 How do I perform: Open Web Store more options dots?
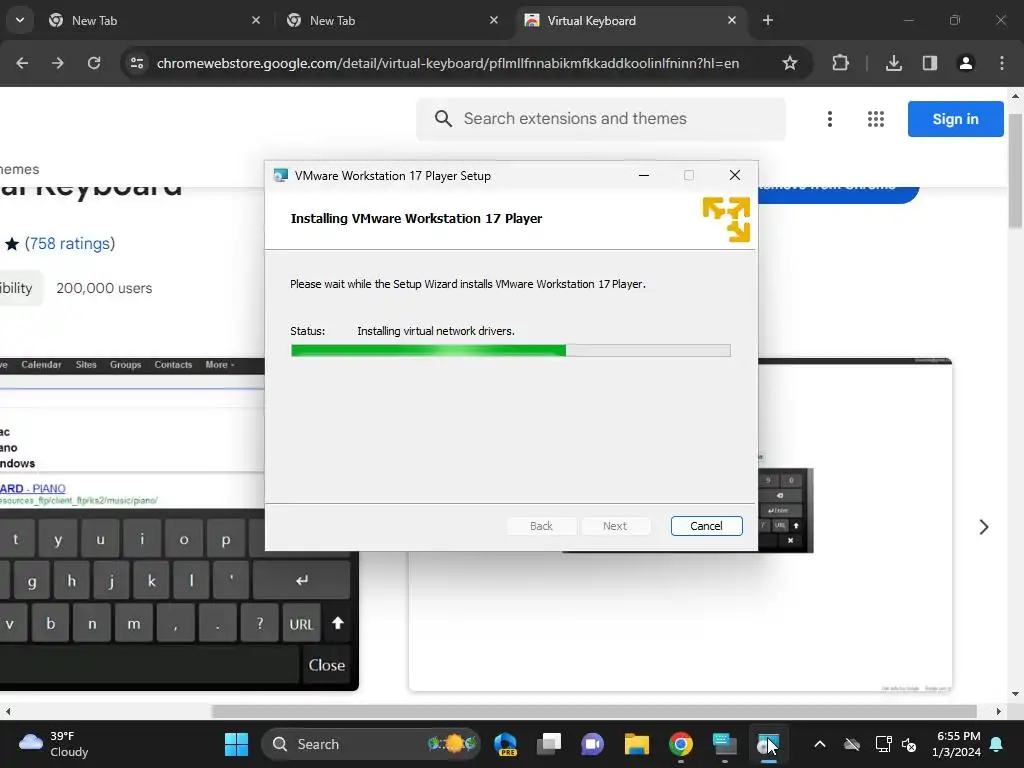pos(829,119)
